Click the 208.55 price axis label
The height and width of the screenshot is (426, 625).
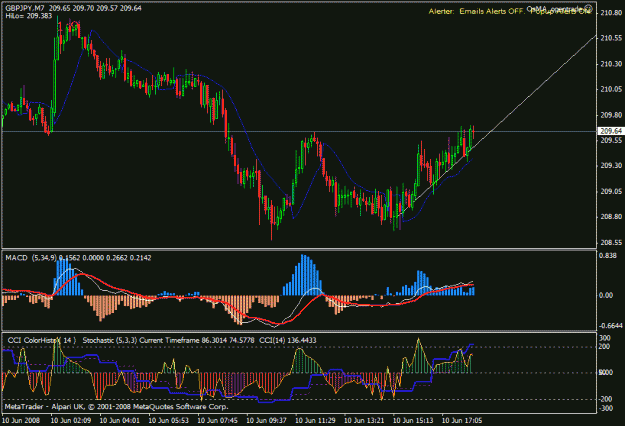[611, 242]
